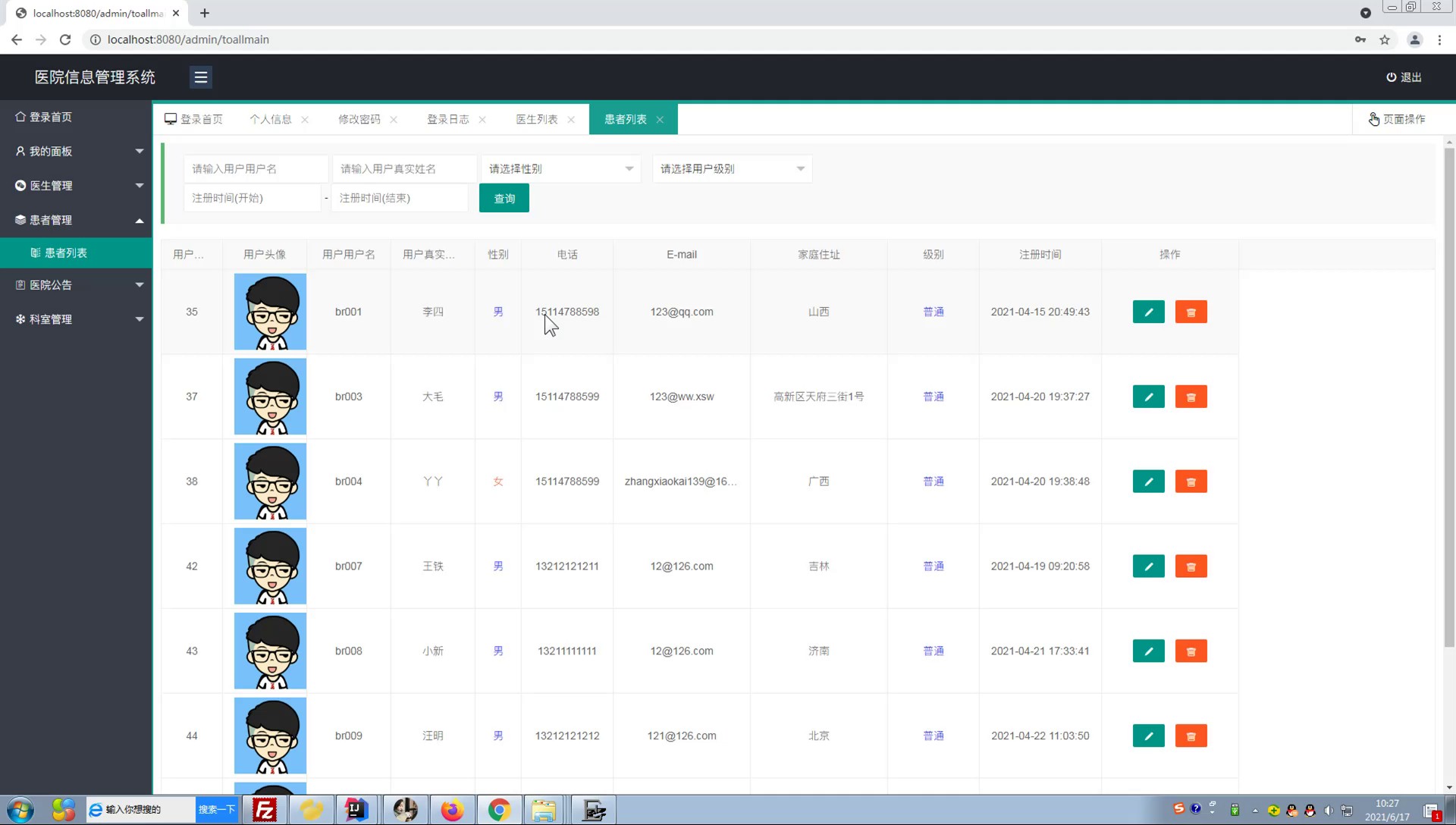The image size is (1456, 825).
Task: Bookmark this page with star icon
Action: click(x=1385, y=39)
